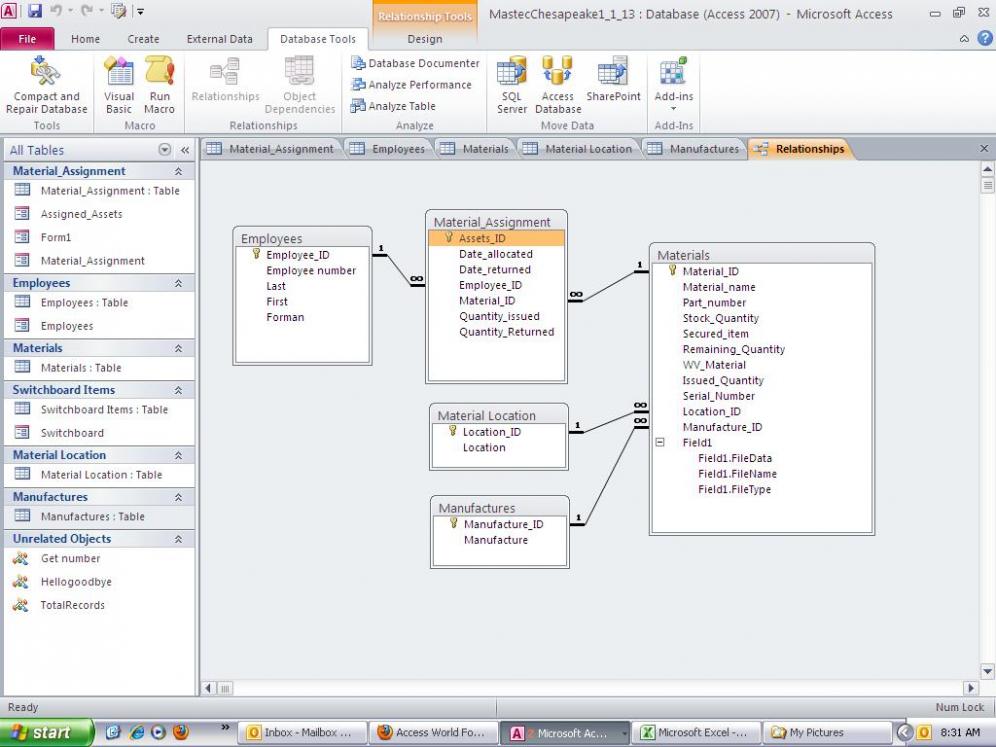The height and width of the screenshot is (747, 996).
Task: Select Material_ID key field in Materials
Action: coord(710,271)
